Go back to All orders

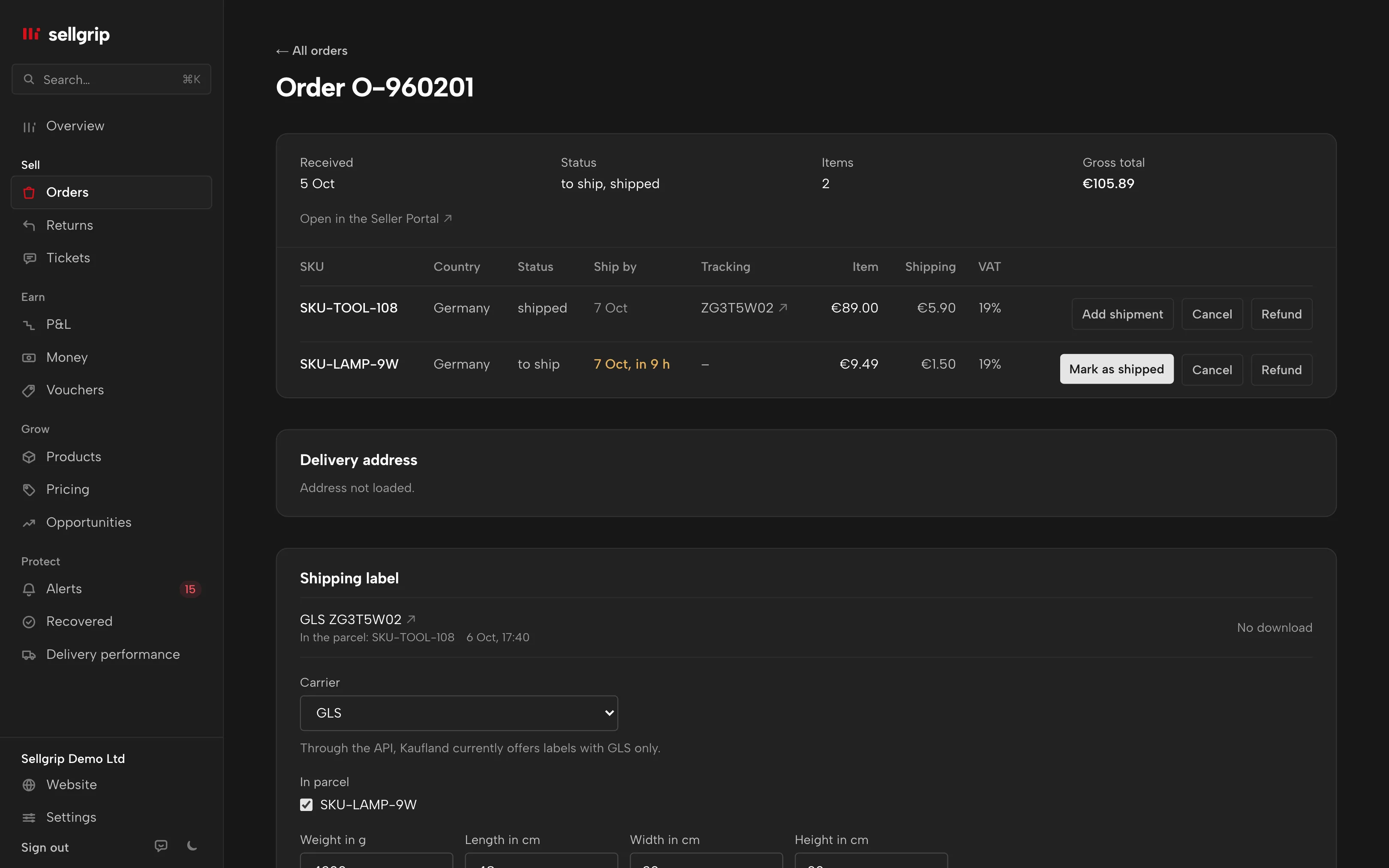coord(312,51)
